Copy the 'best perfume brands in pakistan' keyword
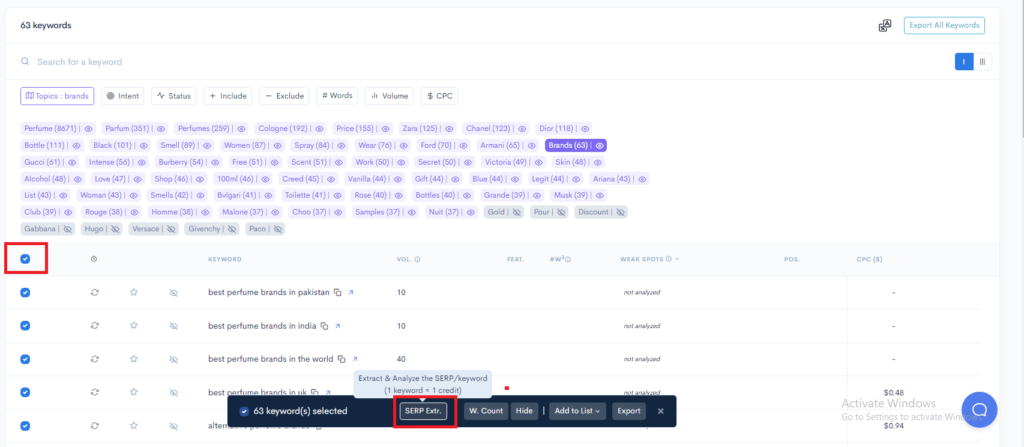This screenshot has width=1024, height=447. click(x=338, y=293)
